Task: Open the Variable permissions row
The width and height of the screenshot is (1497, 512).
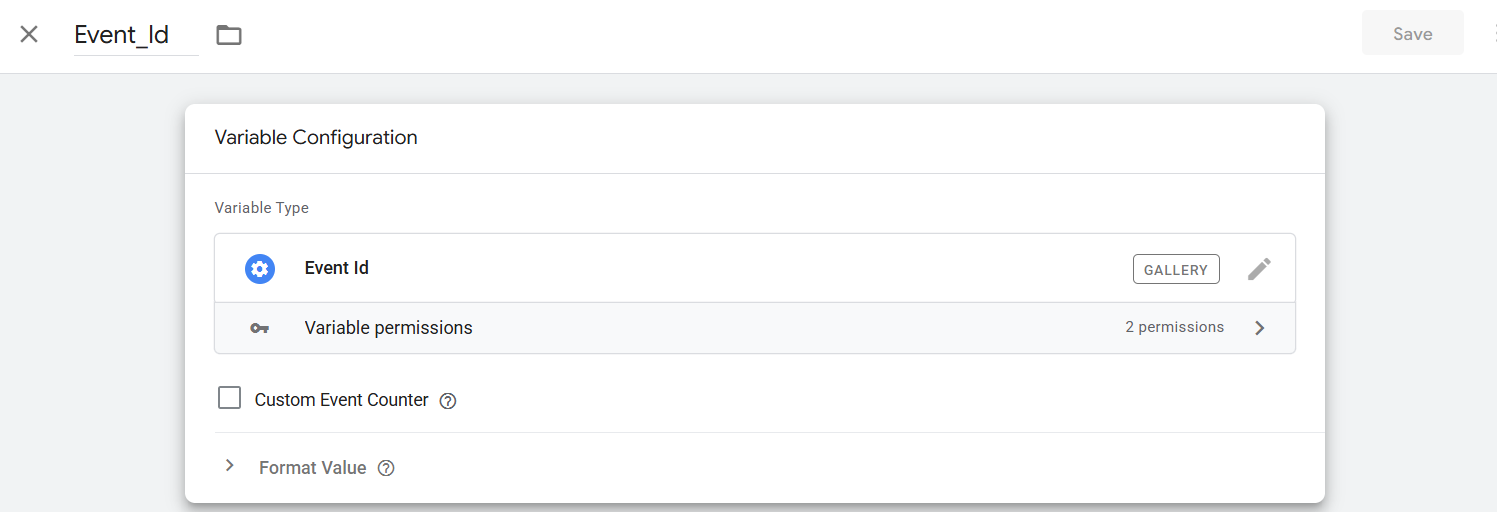Action: [388, 328]
